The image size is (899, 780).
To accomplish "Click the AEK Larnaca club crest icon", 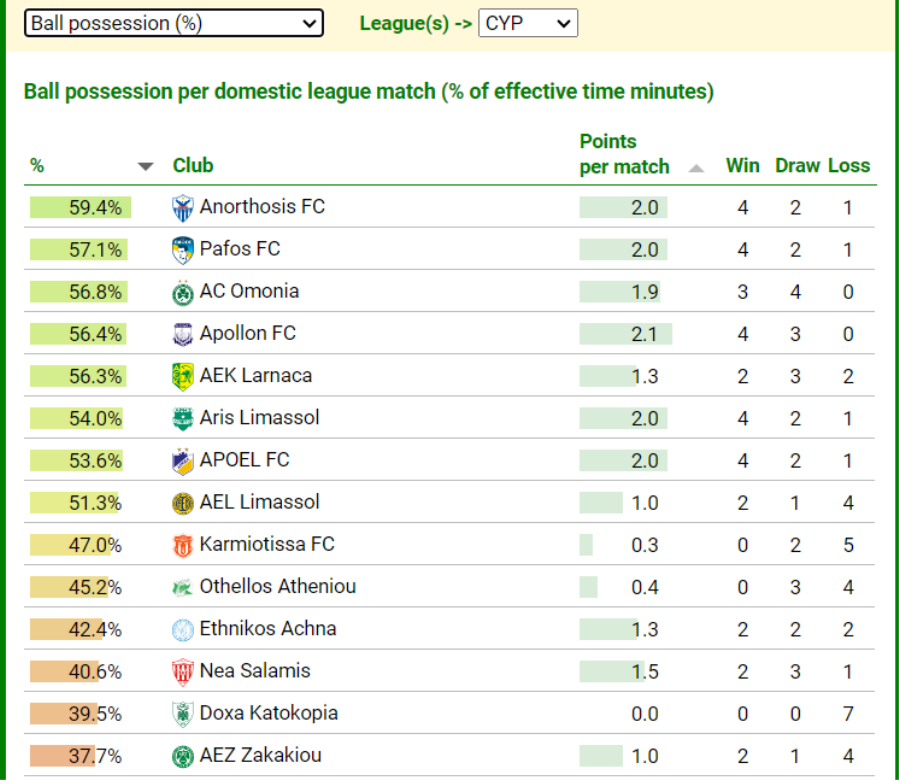I will (182, 376).
